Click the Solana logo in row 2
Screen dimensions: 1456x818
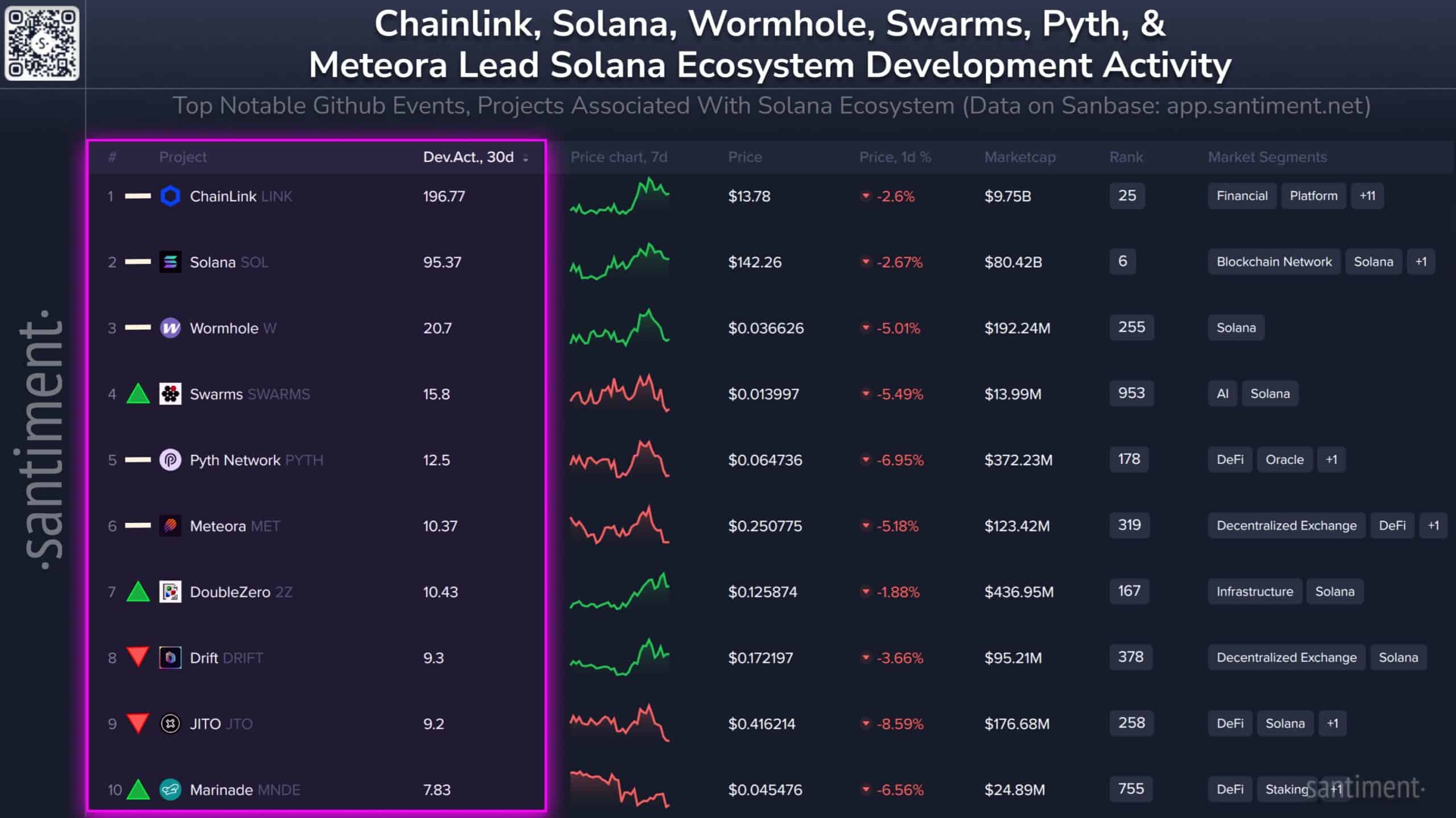coord(171,262)
